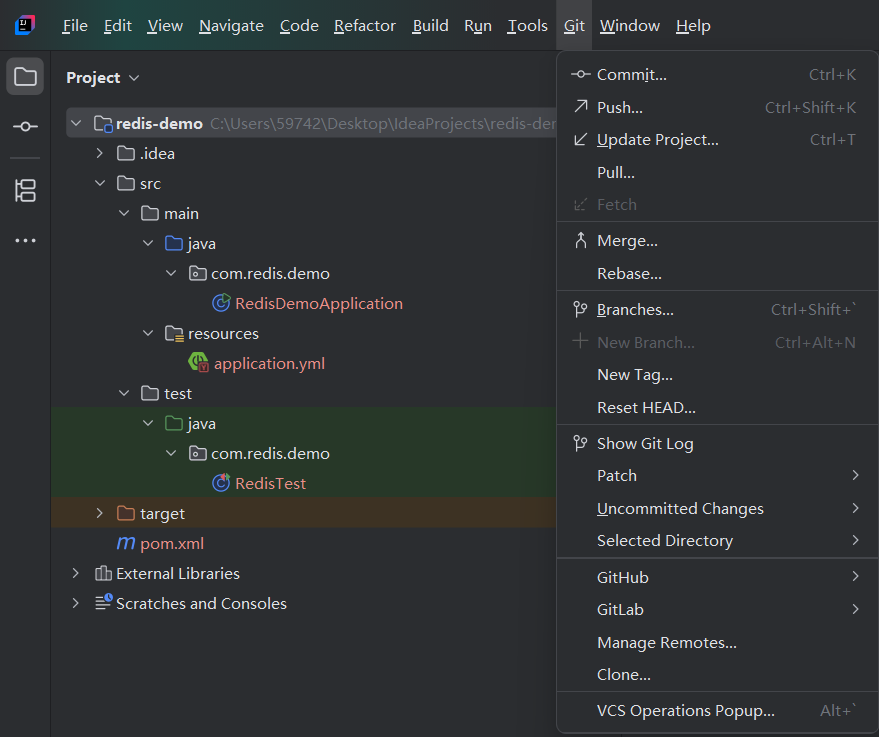Click the redis-demo module folder icon
This screenshot has width=879, height=737.
[103, 123]
